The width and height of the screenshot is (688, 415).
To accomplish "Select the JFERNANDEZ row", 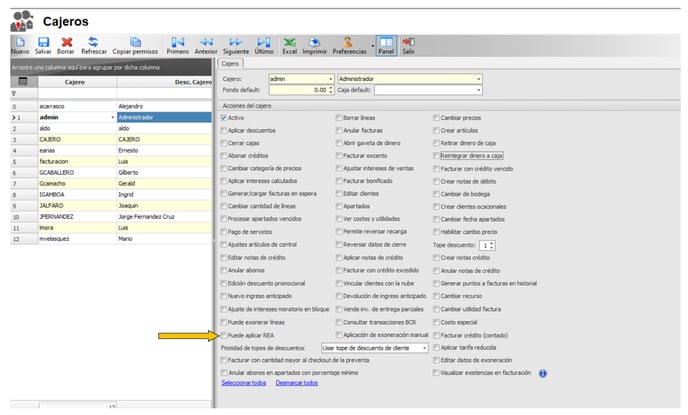I will pyautogui.click(x=111, y=217).
